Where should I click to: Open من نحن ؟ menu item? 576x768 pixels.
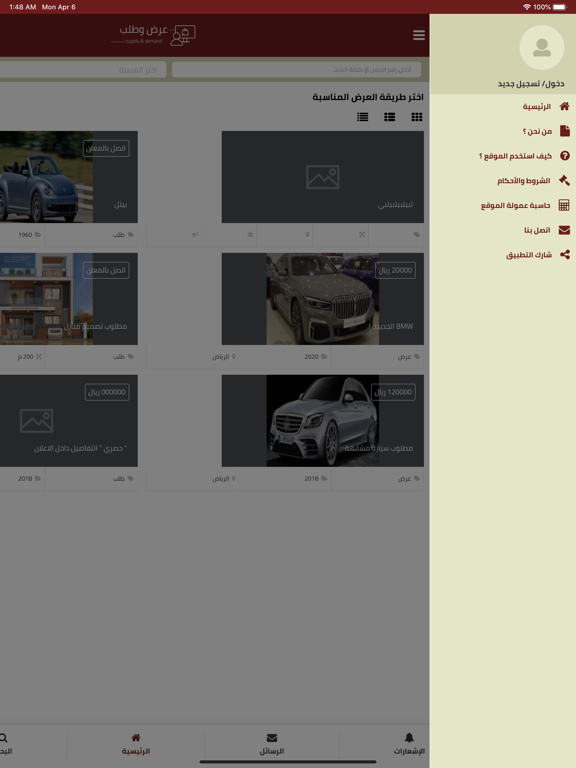click(x=537, y=131)
